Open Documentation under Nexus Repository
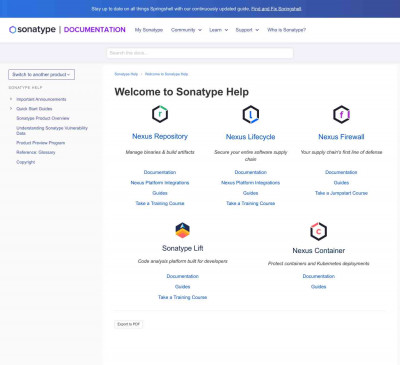 (160, 172)
